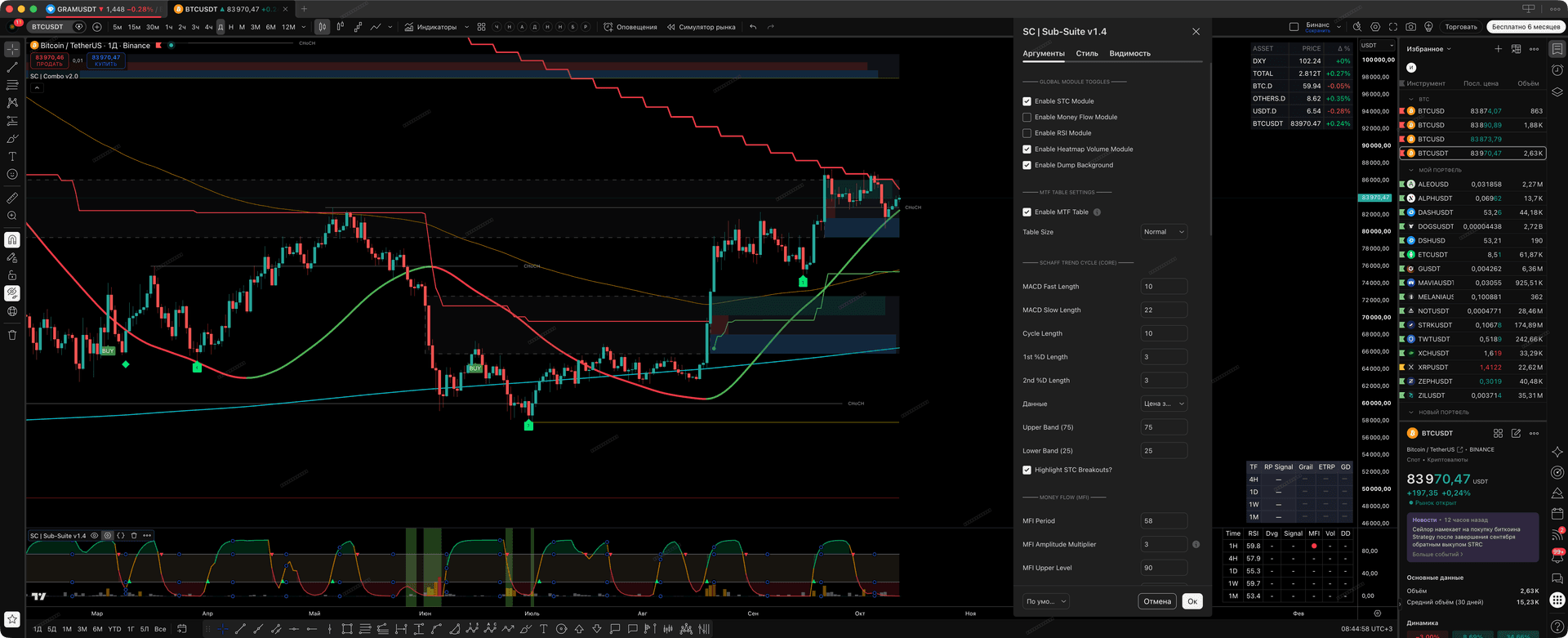Open the Индикаторы indicators menu
The width and height of the screenshot is (1568, 638).
tap(431, 27)
